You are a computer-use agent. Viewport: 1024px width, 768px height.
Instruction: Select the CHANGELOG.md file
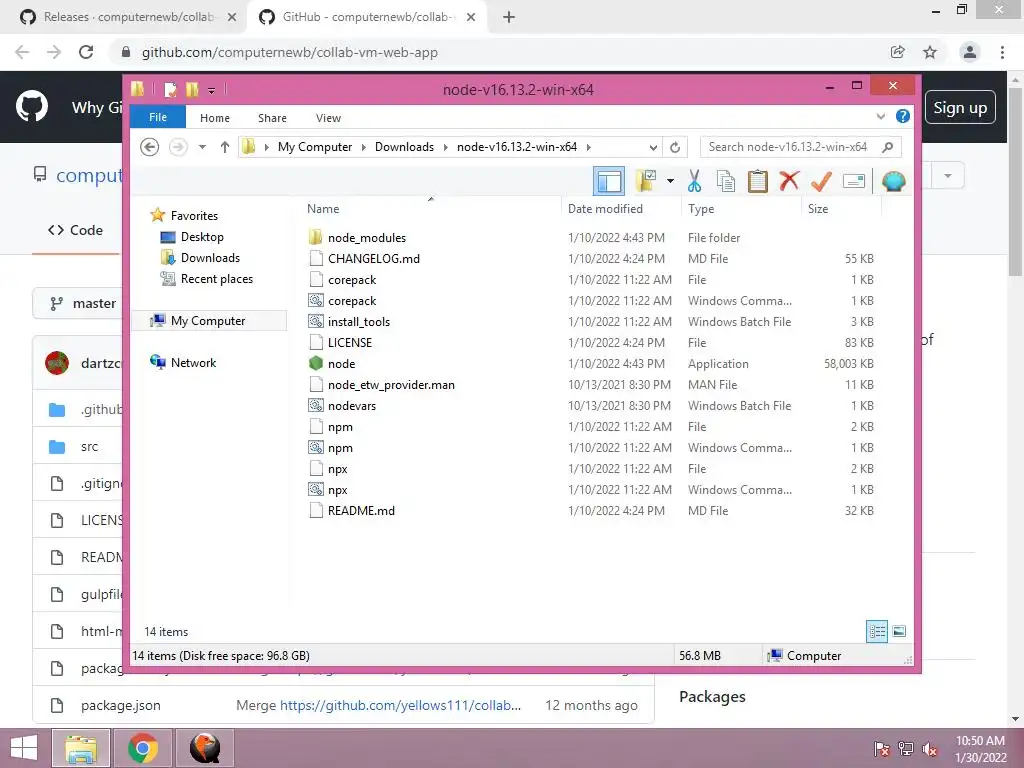[x=374, y=259]
